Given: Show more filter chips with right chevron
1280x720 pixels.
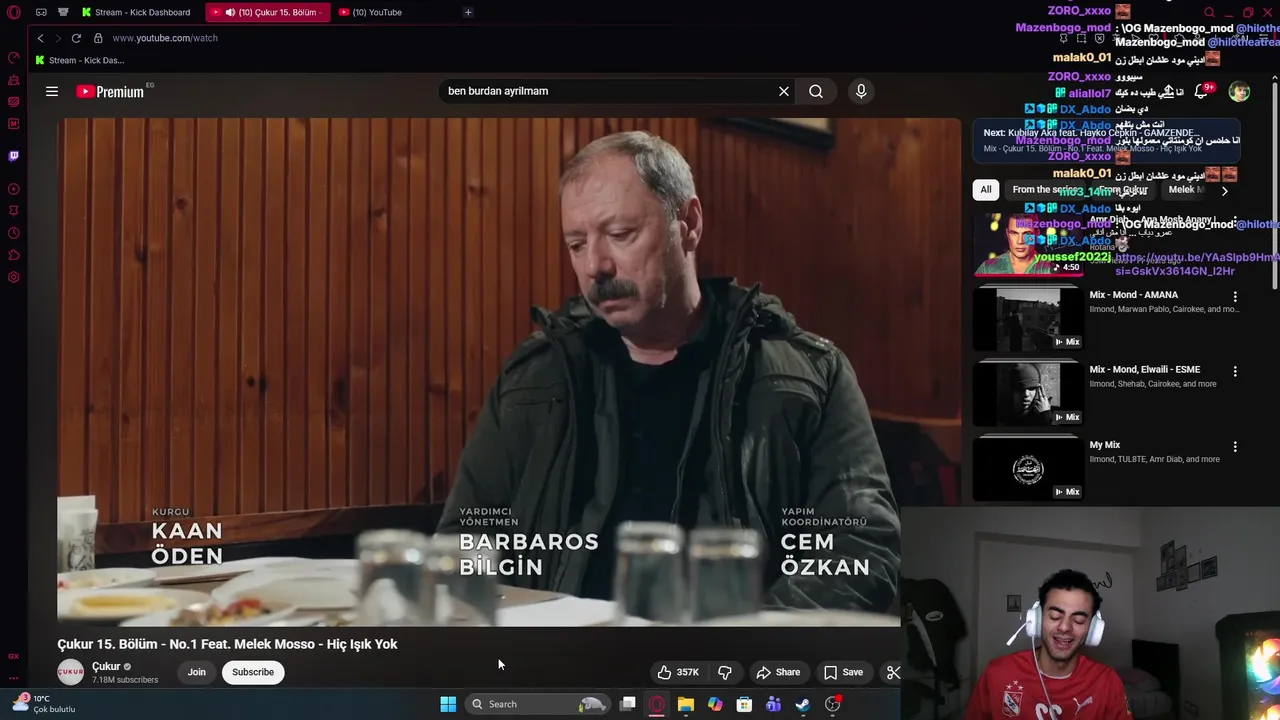Looking at the screenshot, I should (x=1225, y=191).
